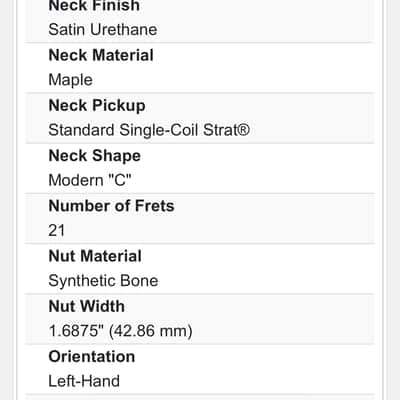Viewport: 400px width, 400px height.
Task: Click the registered trademark symbol after Strat
Action: click(x=244, y=129)
